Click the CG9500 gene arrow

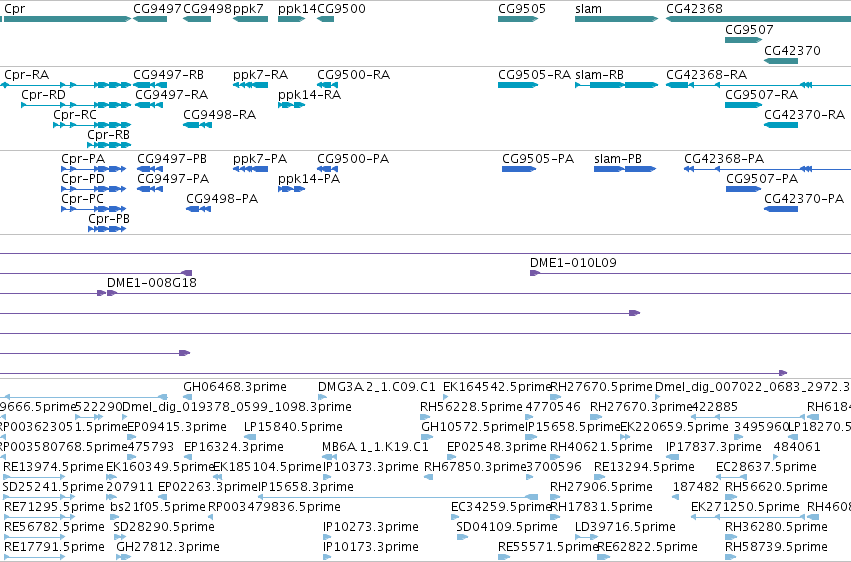coord(326,19)
